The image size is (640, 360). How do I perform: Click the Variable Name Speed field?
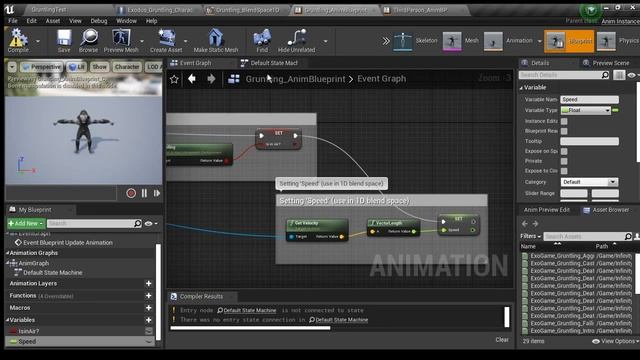589,100
